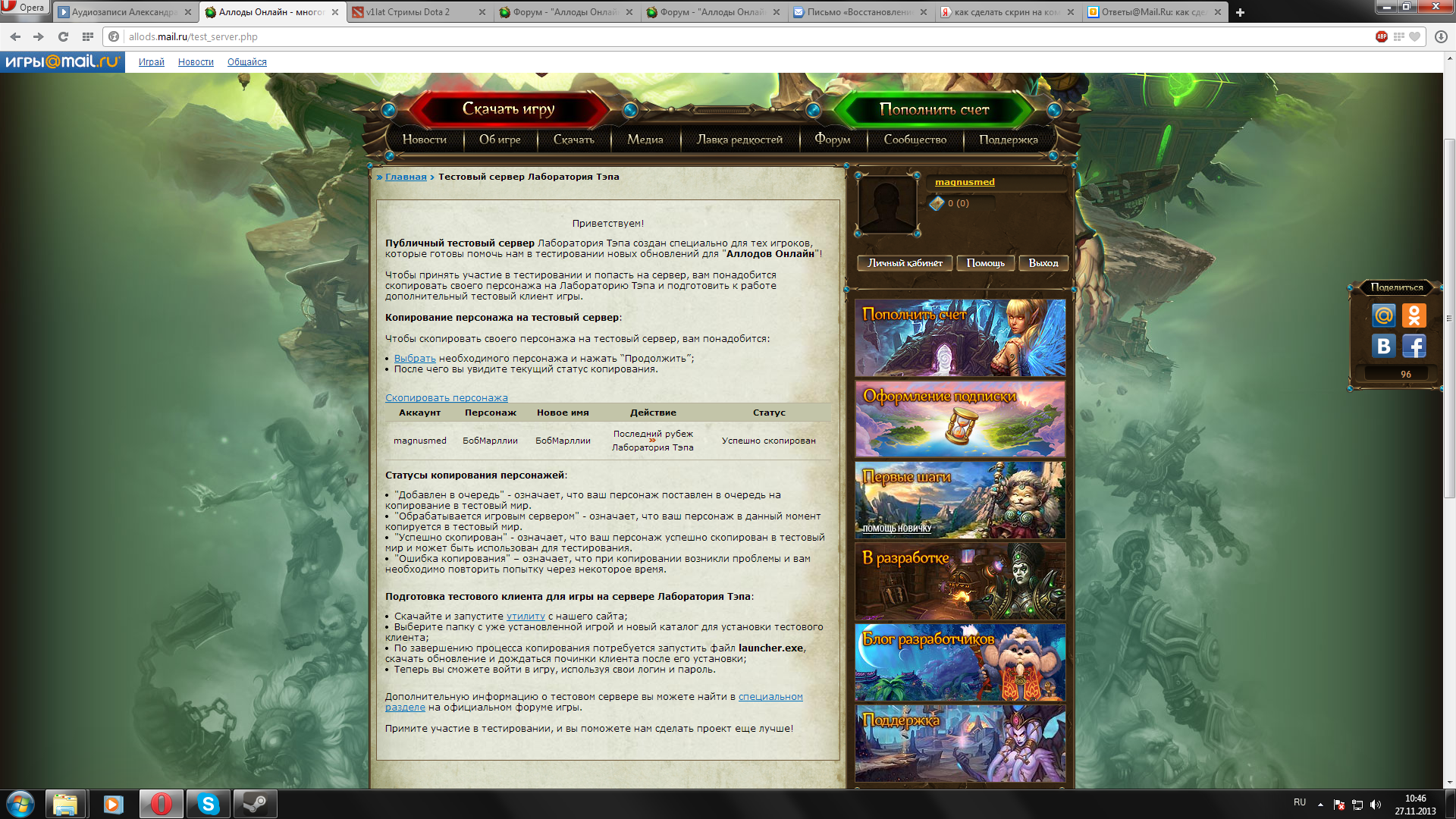Share via Facebook icon
The height and width of the screenshot is (819, 1456).
coord(1414,347)
